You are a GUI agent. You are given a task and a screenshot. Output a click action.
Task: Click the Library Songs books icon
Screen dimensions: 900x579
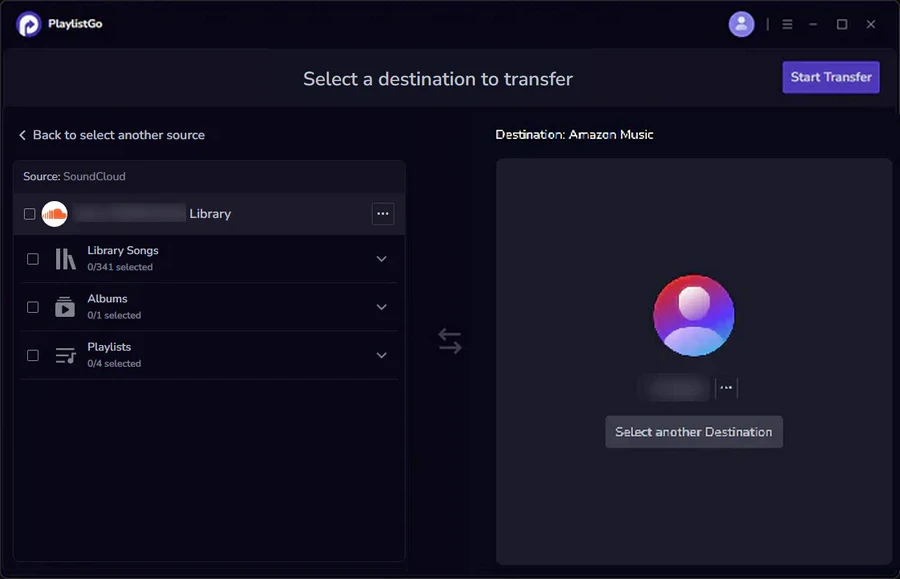65,259
